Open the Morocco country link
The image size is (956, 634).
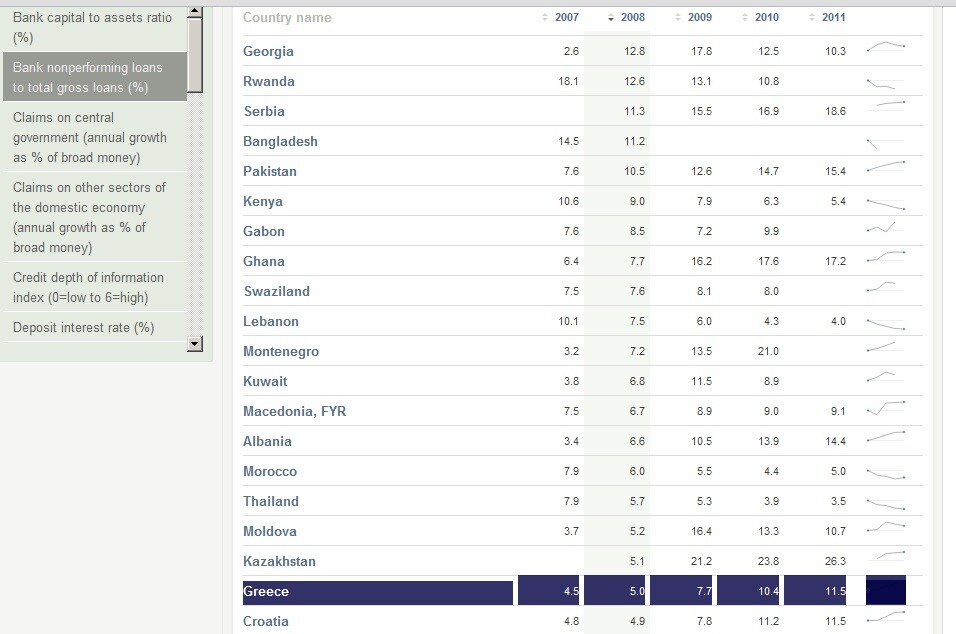(x=269, y=471)
